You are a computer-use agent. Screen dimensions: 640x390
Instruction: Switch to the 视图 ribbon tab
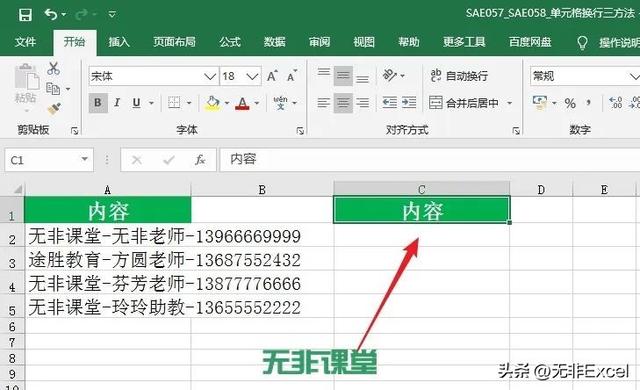tap(364, 42)
